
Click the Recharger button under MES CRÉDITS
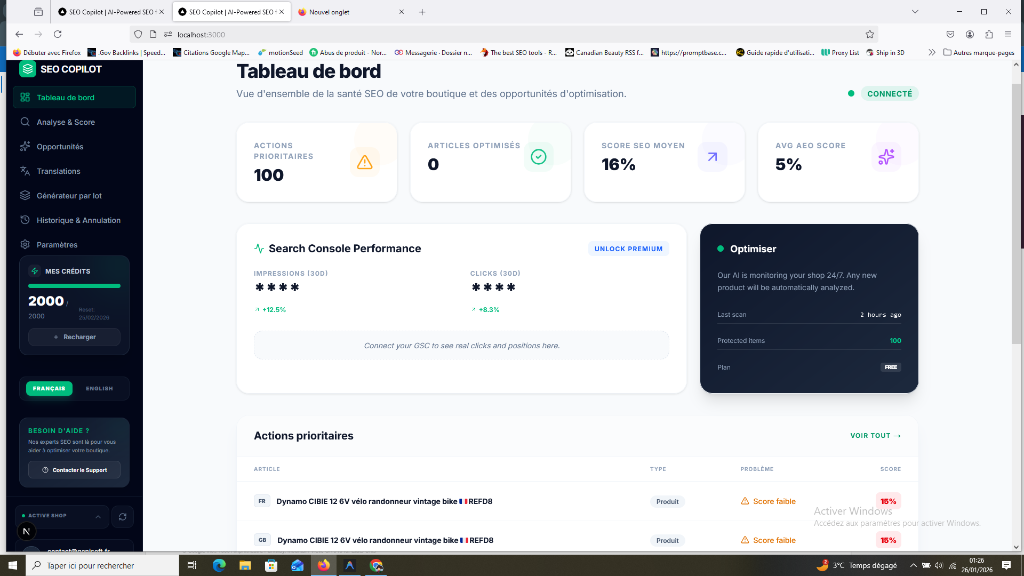point(74,337)
